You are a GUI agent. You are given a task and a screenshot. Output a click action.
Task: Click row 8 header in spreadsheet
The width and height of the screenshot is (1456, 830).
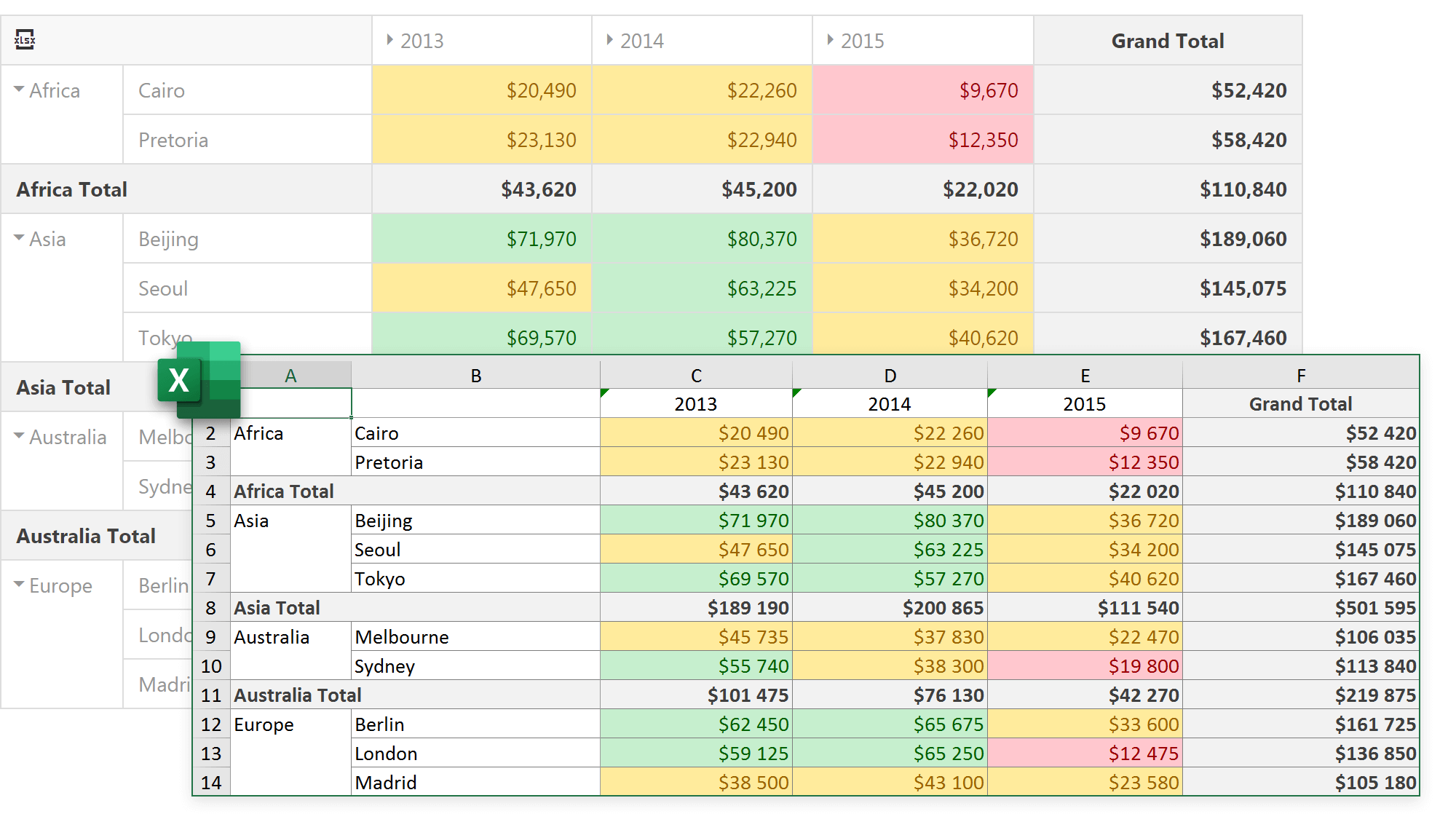coord(211,608)
